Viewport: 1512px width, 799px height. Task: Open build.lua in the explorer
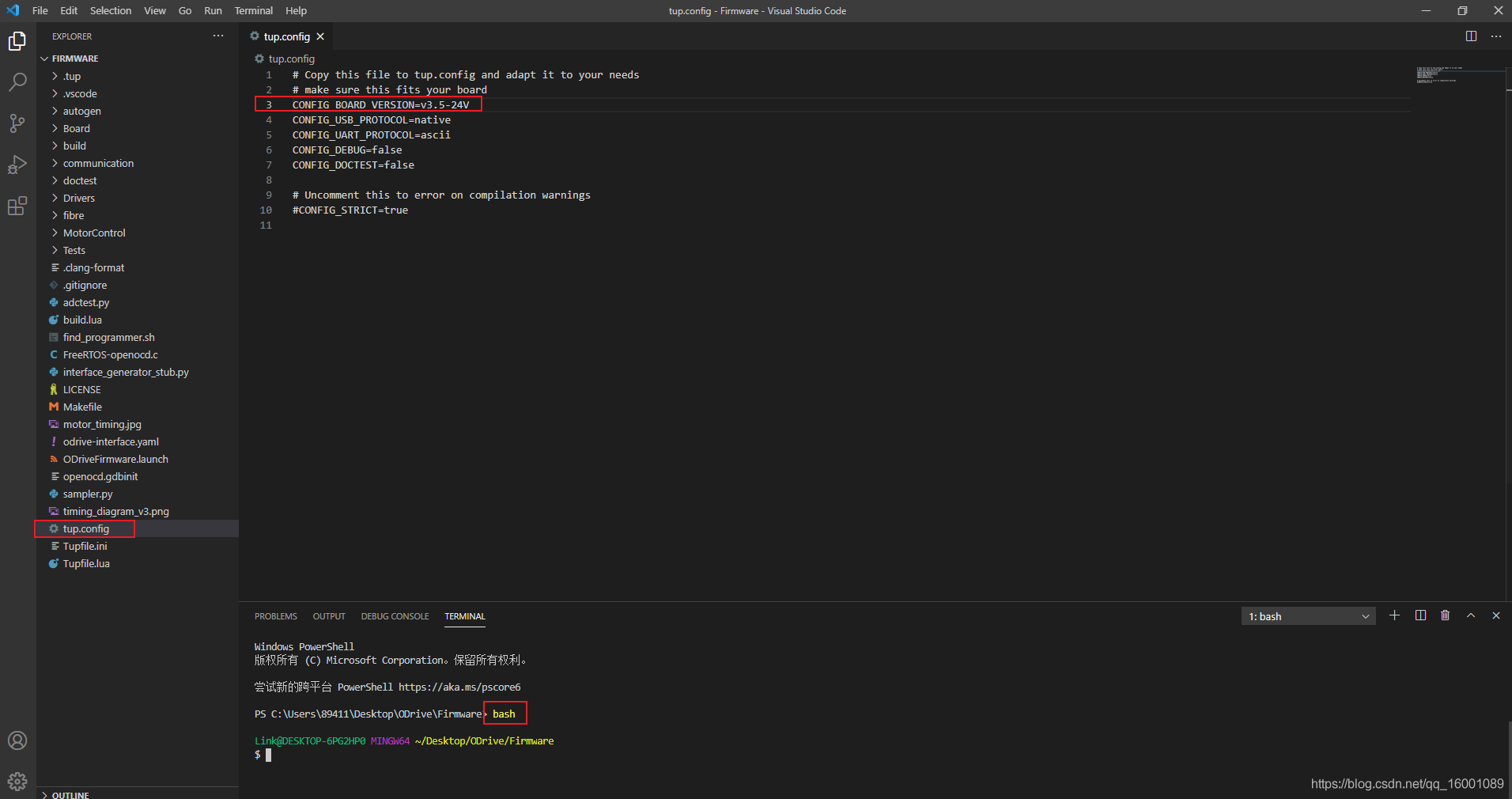[x=82, y=320]
